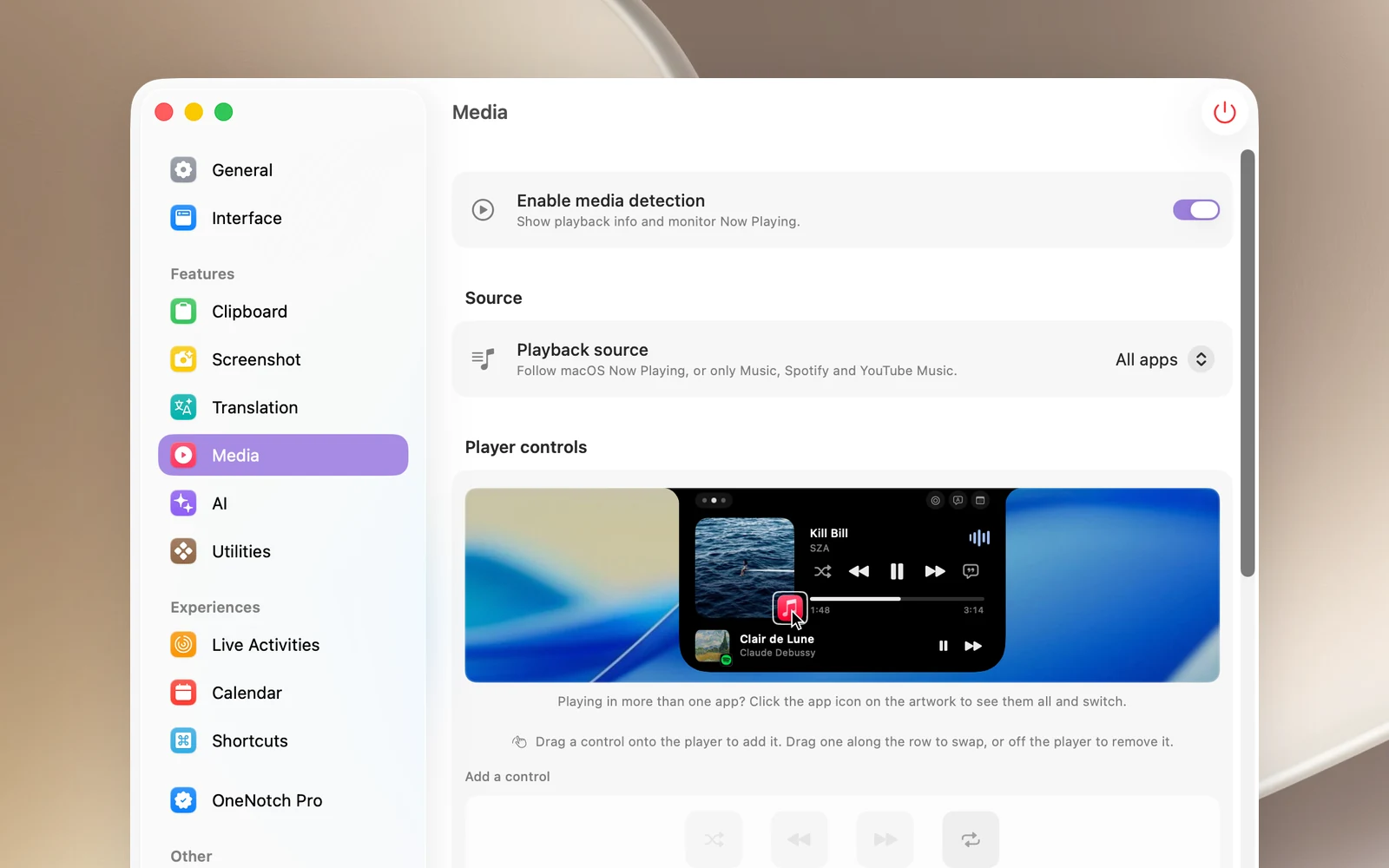The width and height of the screenshot is (1389, 868).
Task: Open the Calendar experience settings
Action: tap(283, 693)
